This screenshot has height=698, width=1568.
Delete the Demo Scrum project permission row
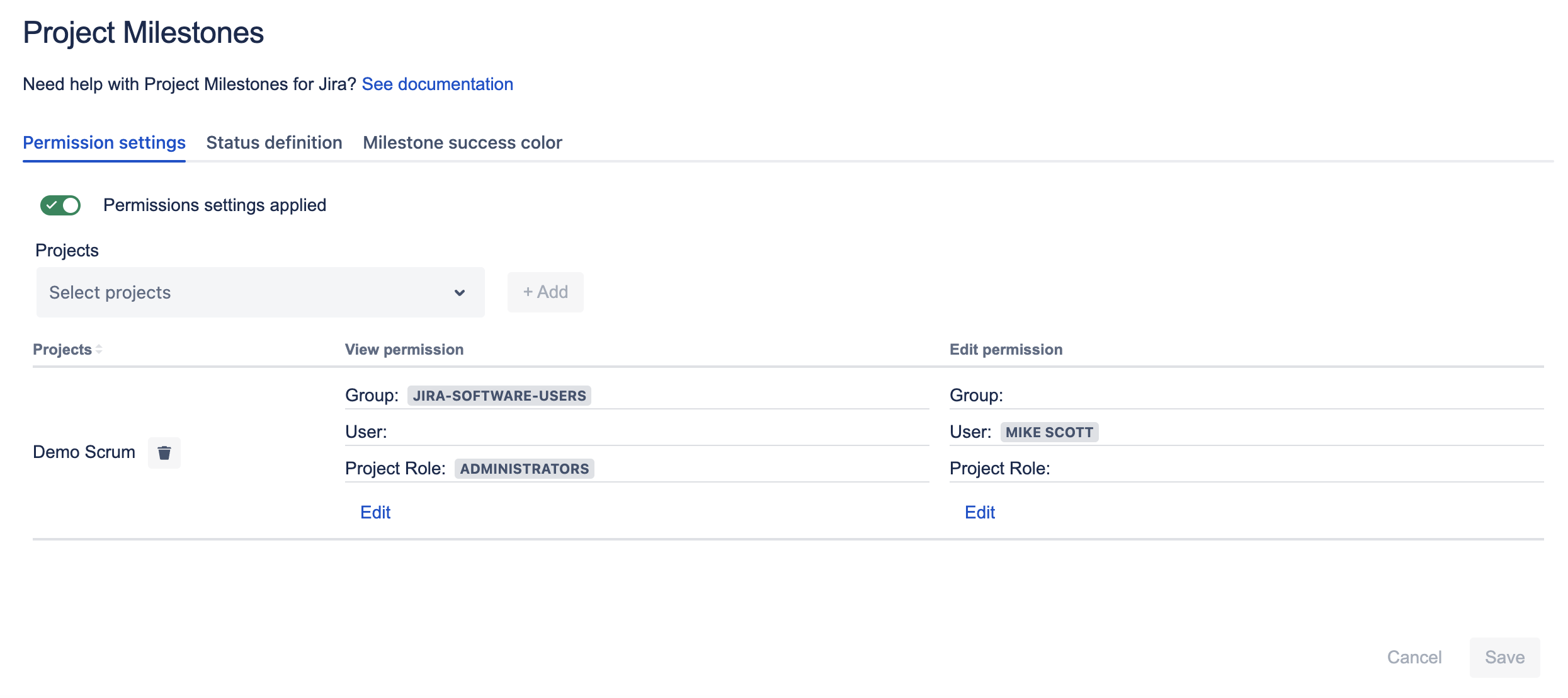click(164, 452)
